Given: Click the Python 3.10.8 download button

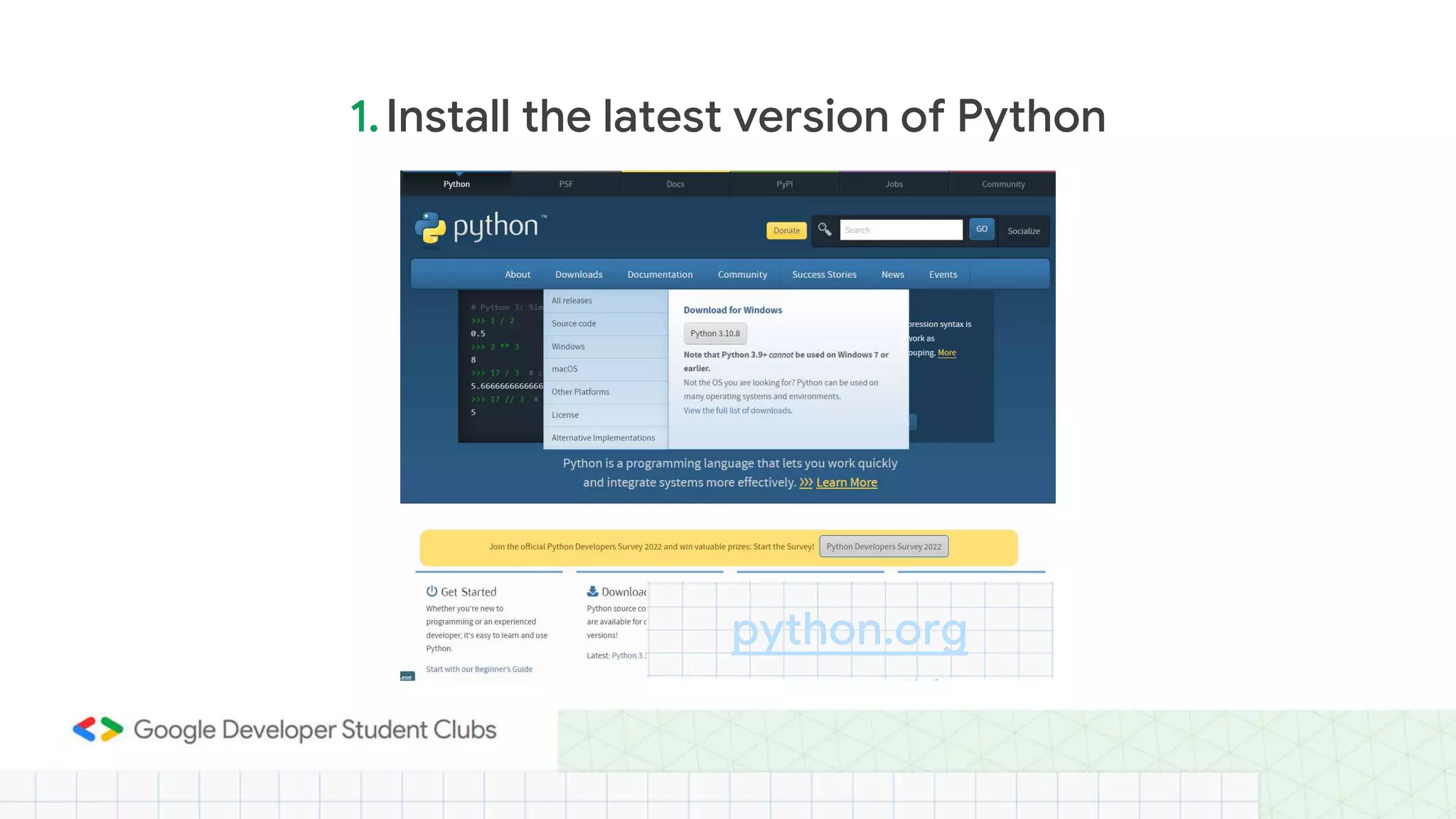Looking at the screenshot, I should pyautogui.click(x=714, y=333).
